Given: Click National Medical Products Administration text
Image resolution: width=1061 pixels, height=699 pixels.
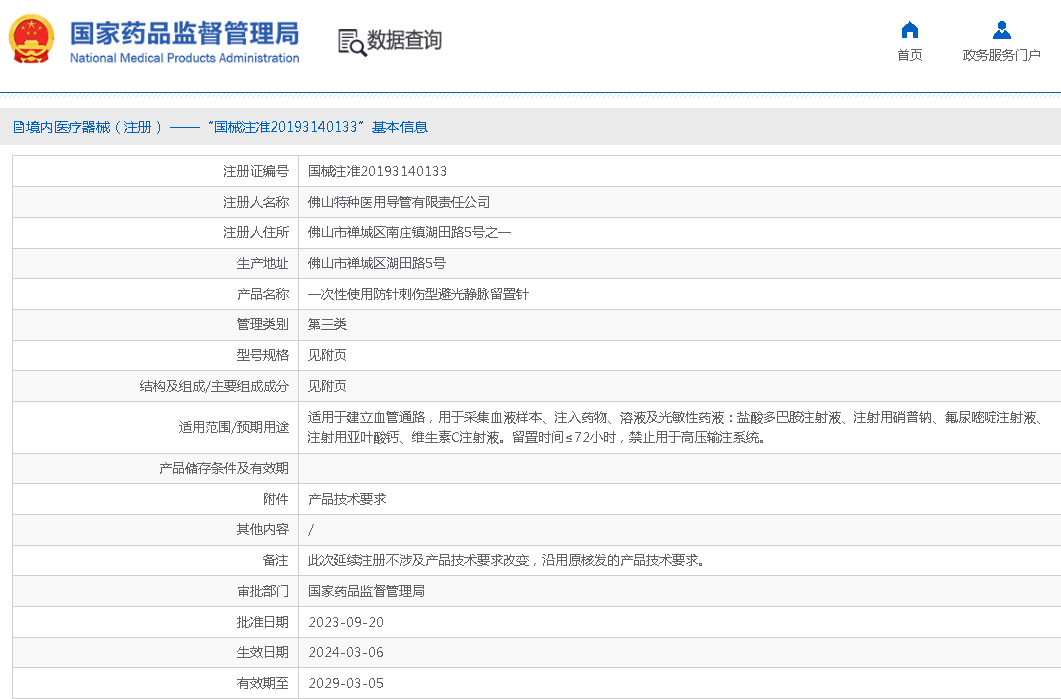Looking at the screenshot, I should [184, 58].
